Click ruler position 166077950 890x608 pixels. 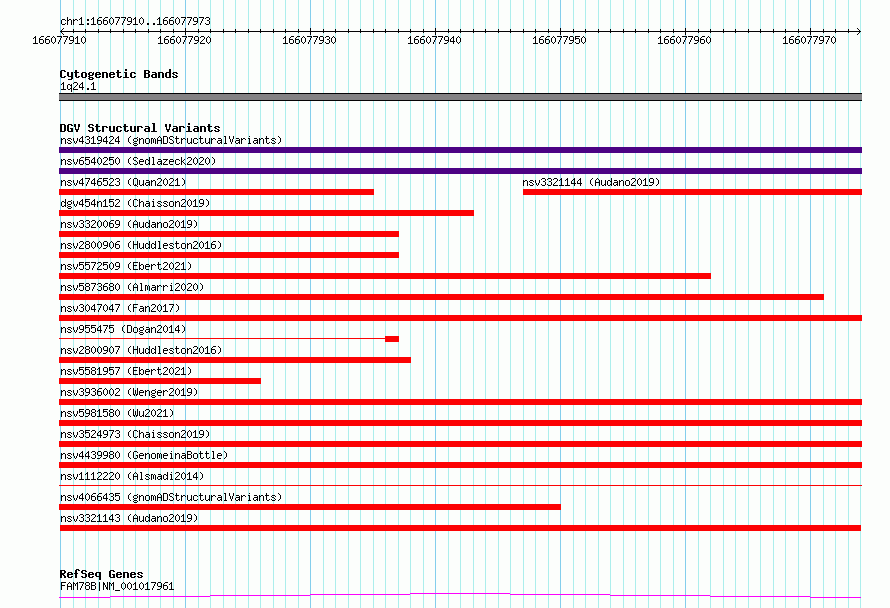tap(559, 40)
